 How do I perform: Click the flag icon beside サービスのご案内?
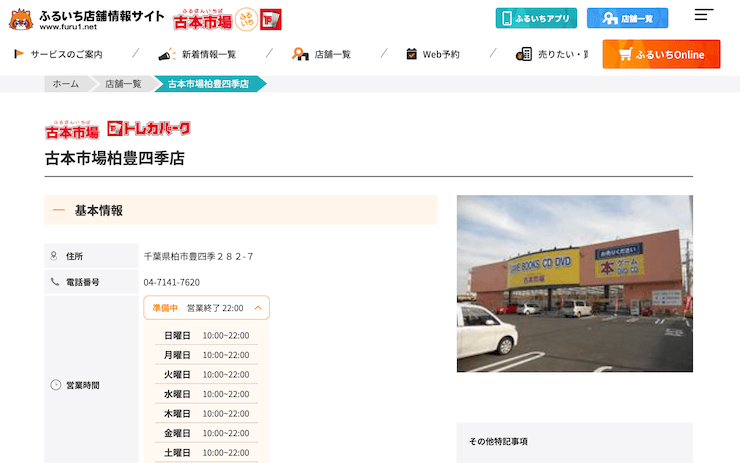19,54
